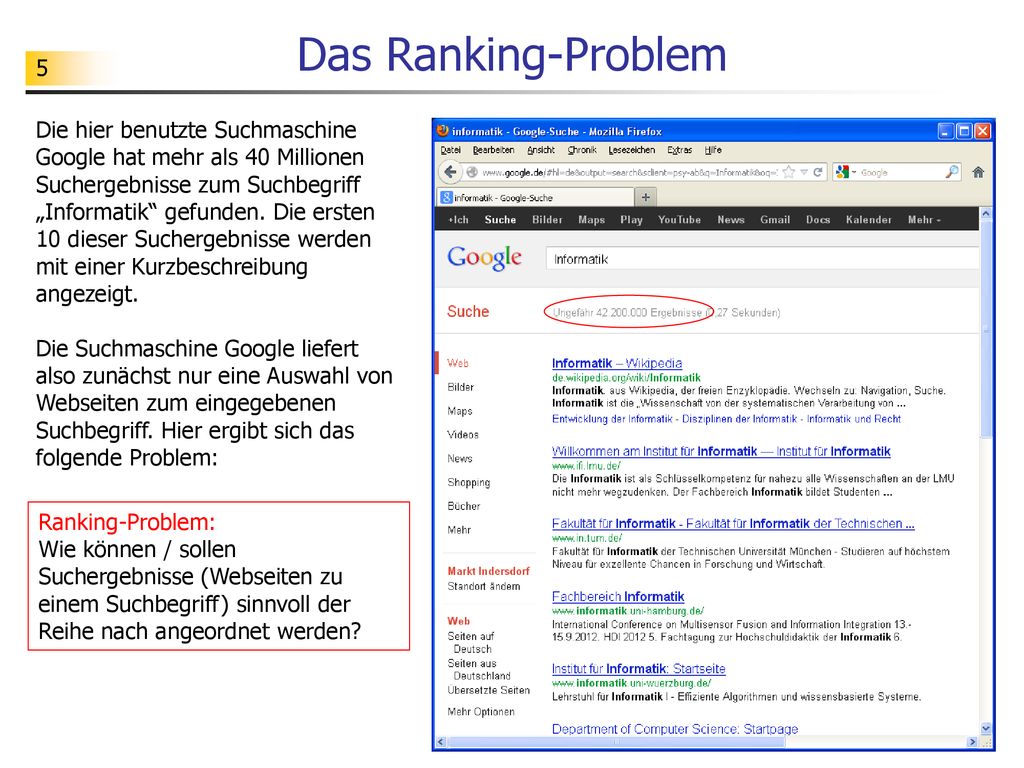Open the Lesezeichen menu

click(x=632, y=150)
